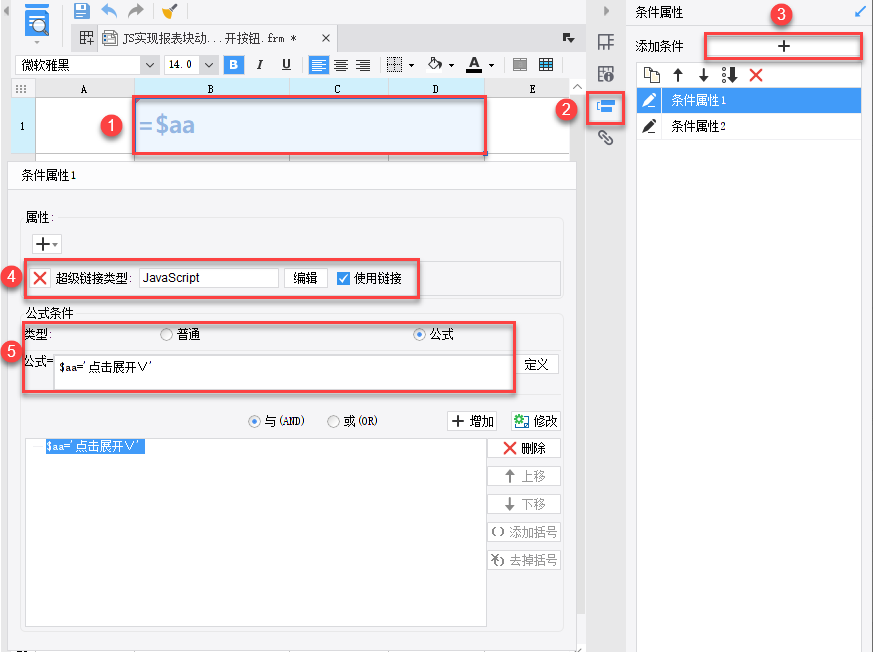Delete selected condition with red X
The image size is (873, 652).
(x=756, y=75)
